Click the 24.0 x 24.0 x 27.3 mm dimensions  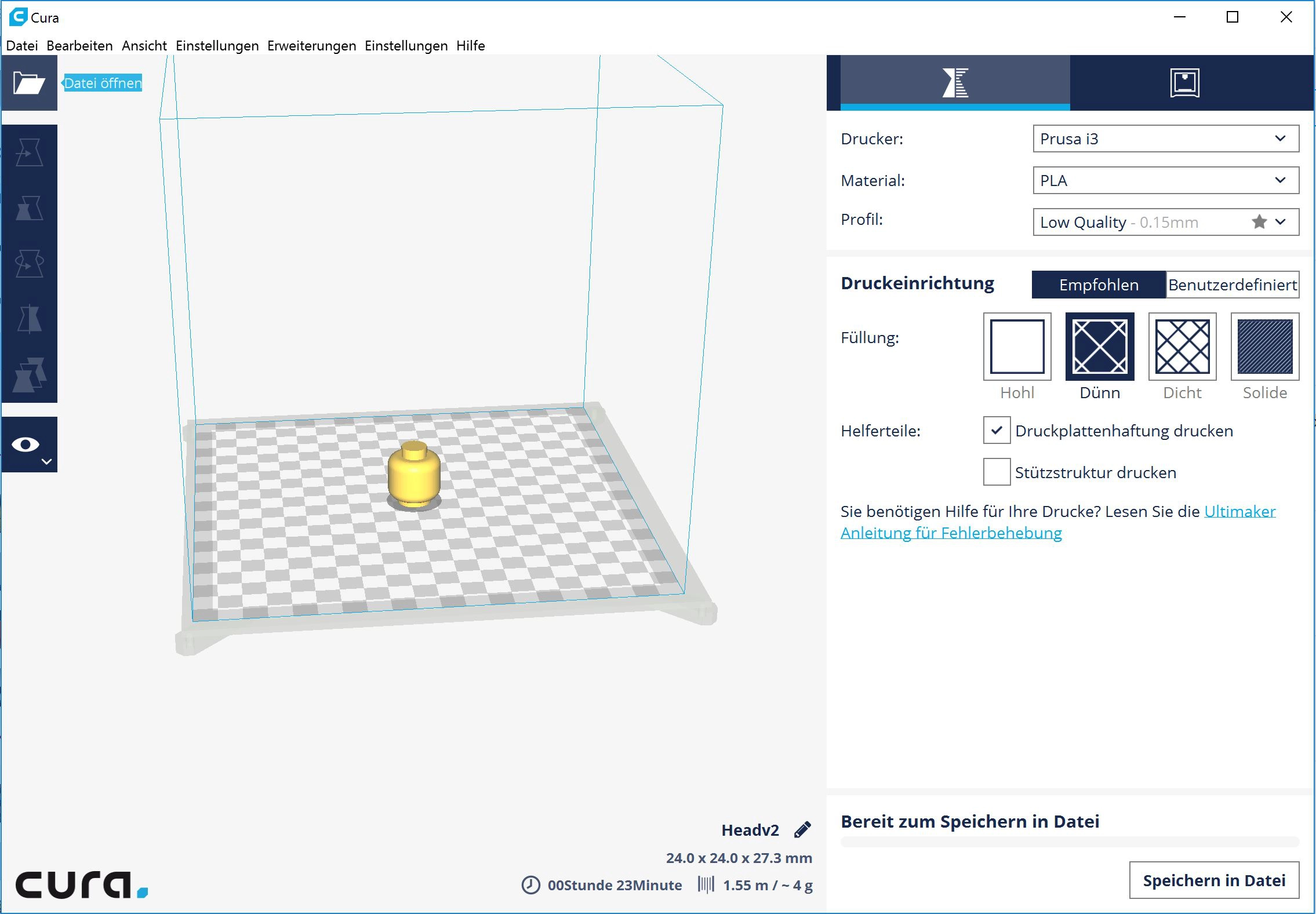[739, 858]
